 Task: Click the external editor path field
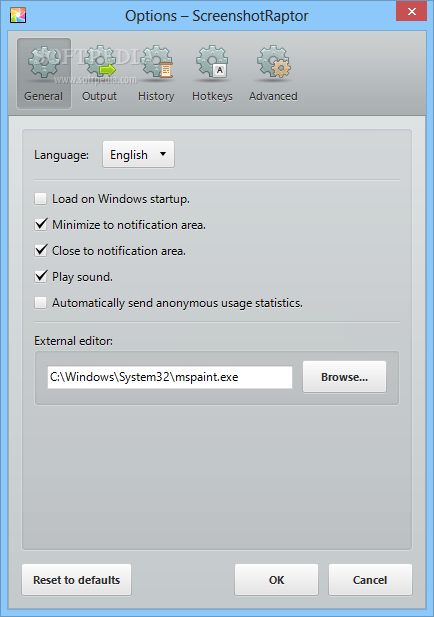coord(170,377)
